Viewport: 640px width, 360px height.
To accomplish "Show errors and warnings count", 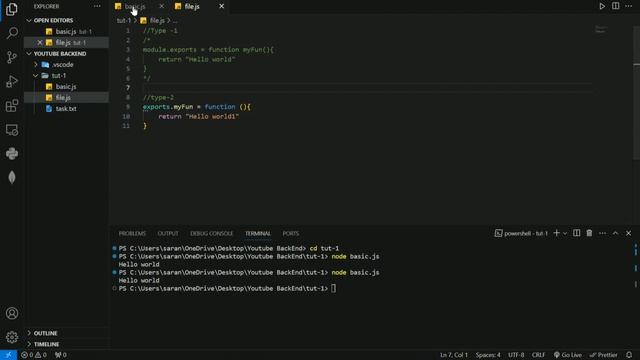I will [33, 355].
